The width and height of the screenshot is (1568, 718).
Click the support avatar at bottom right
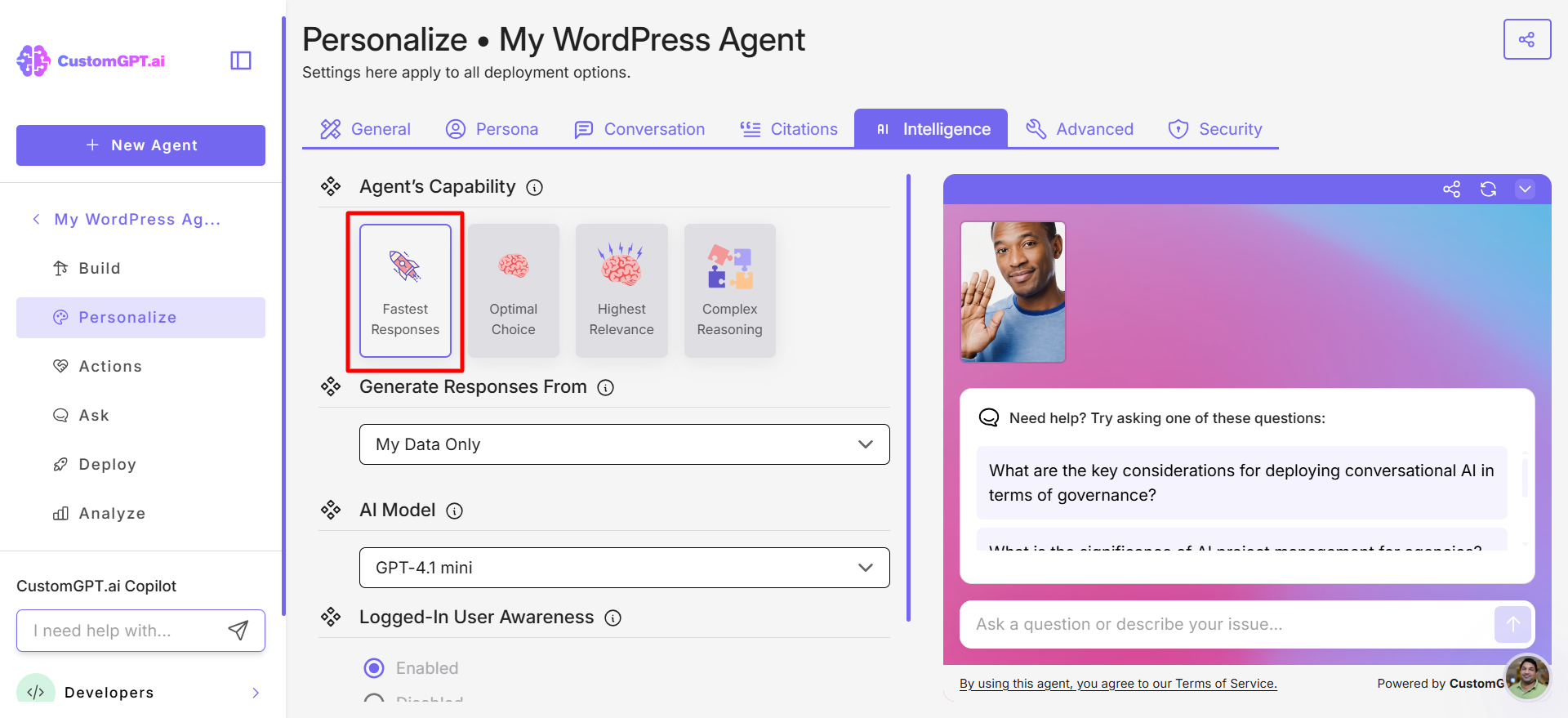point(1527,677)
